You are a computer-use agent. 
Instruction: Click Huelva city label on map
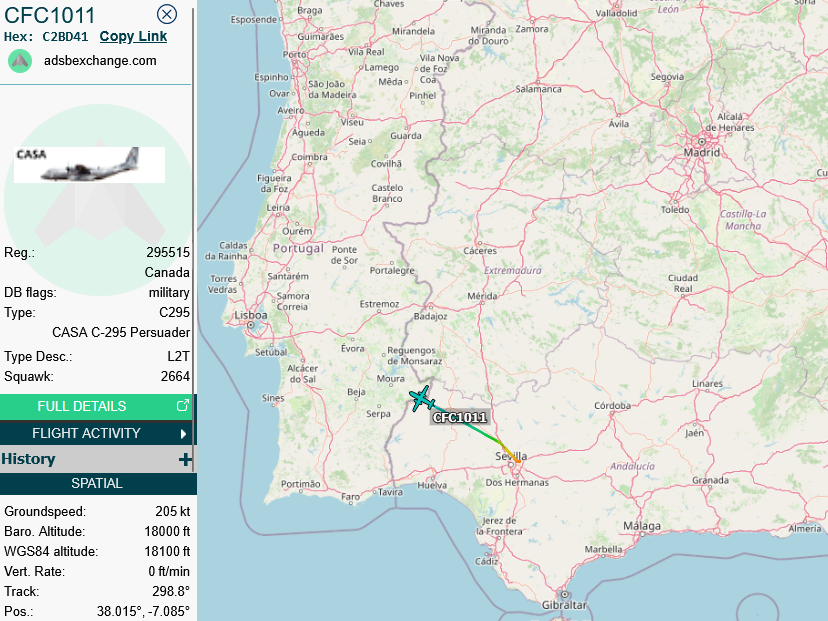pos(432,485)
